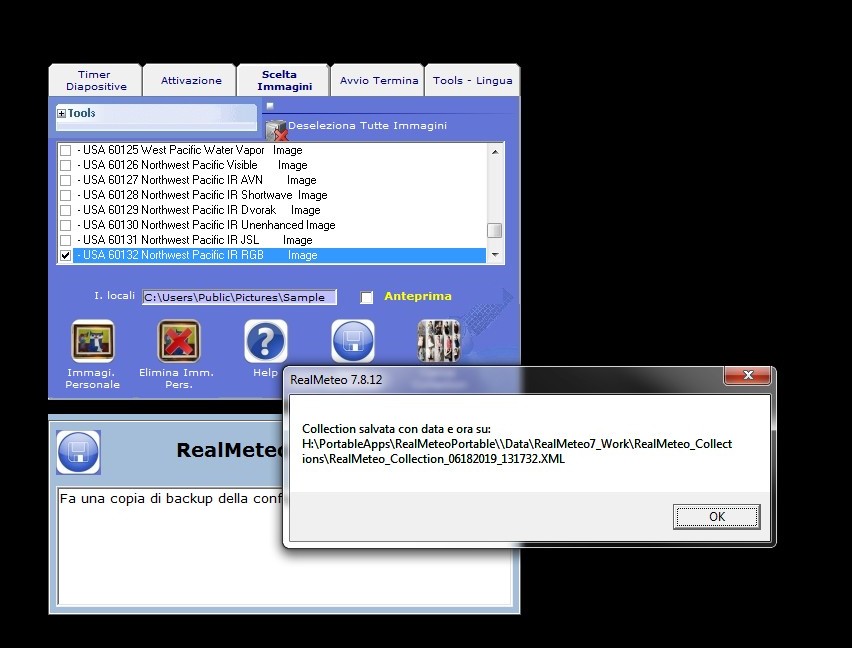Check USA 60125 West Pacific Water Vapor

[x=65, y=150]
